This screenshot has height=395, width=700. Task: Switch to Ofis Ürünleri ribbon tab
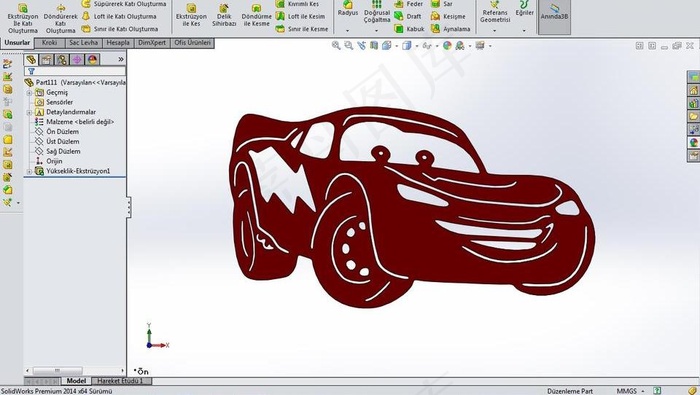click(192, 43)
